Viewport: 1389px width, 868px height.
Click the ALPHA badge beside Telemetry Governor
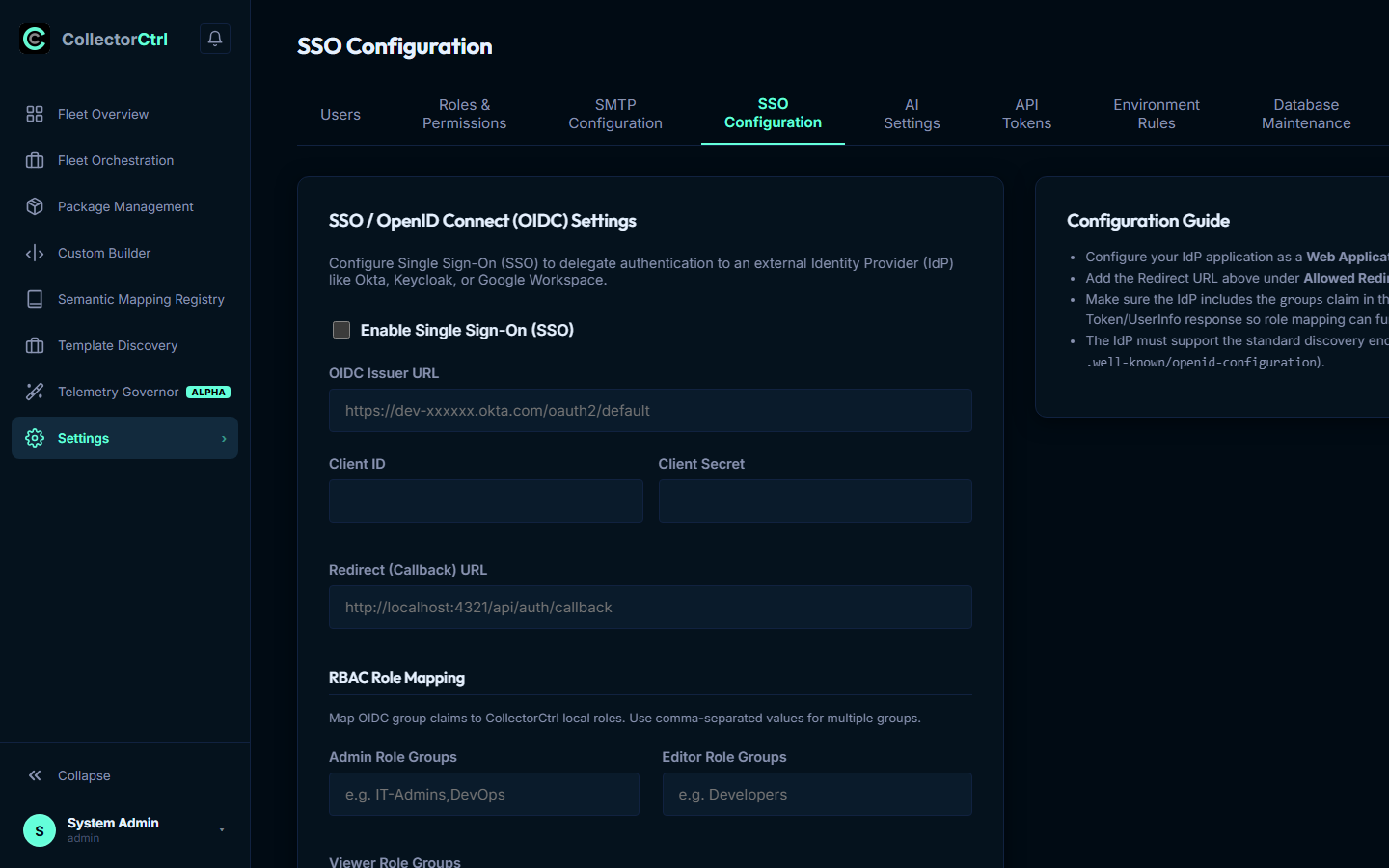(208, 393)
